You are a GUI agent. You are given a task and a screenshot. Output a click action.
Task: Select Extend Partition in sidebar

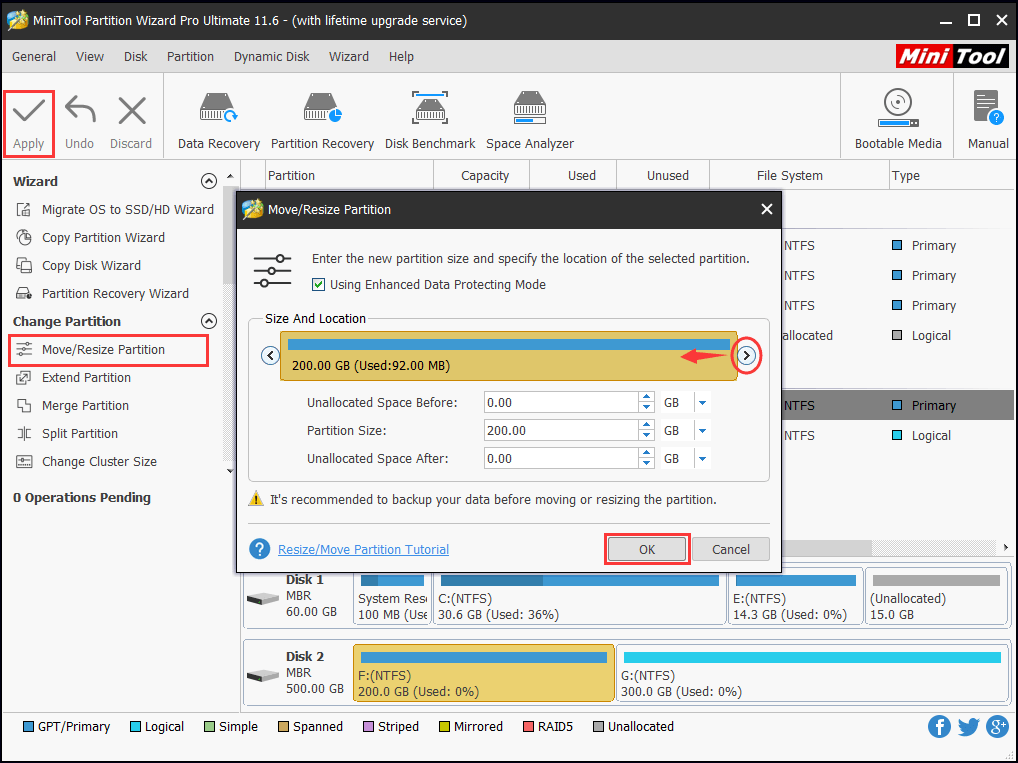point(73,377)
